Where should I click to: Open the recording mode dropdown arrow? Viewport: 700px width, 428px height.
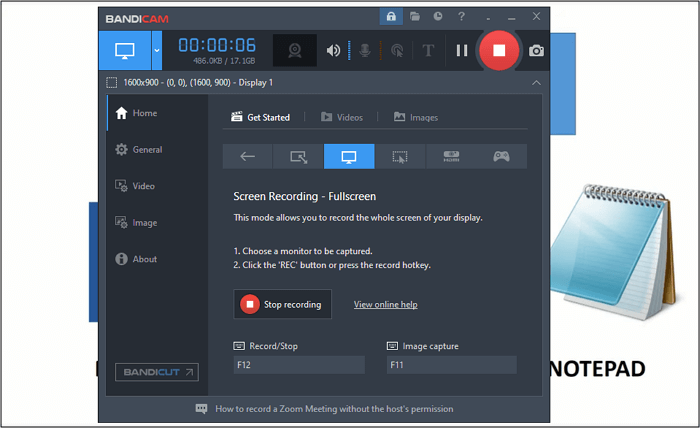click(x=156, y=50)
